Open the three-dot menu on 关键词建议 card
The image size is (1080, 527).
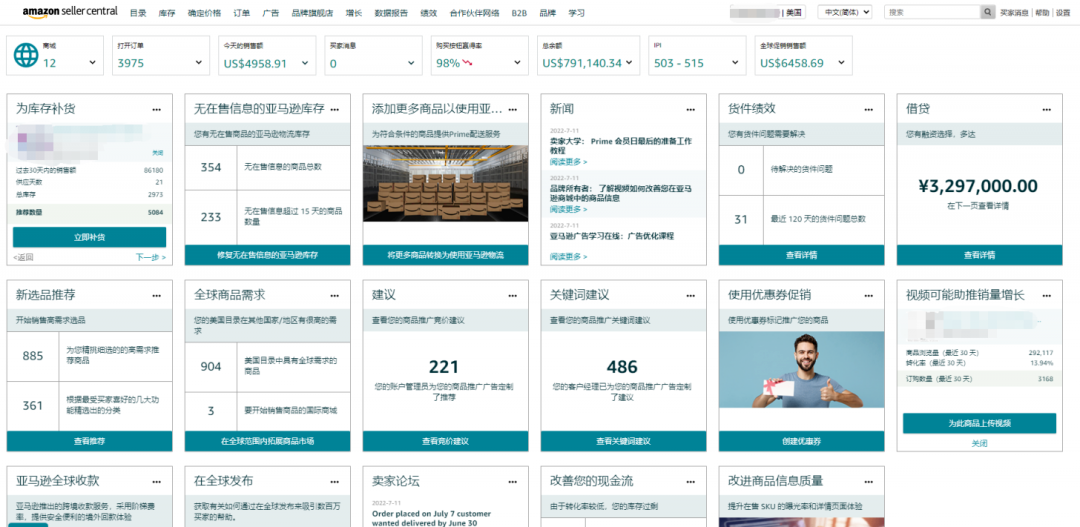(690, 296)
